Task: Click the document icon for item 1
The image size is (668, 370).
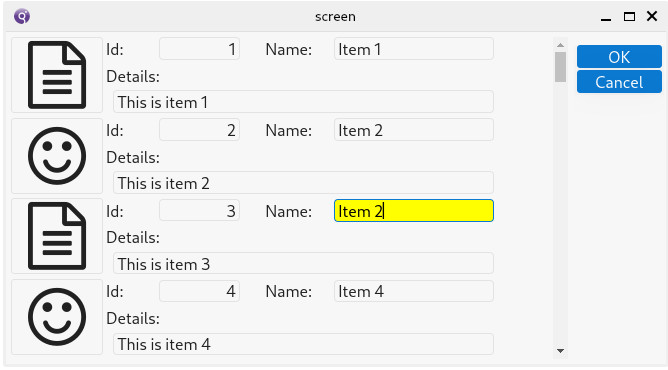Action: [57, 75]
